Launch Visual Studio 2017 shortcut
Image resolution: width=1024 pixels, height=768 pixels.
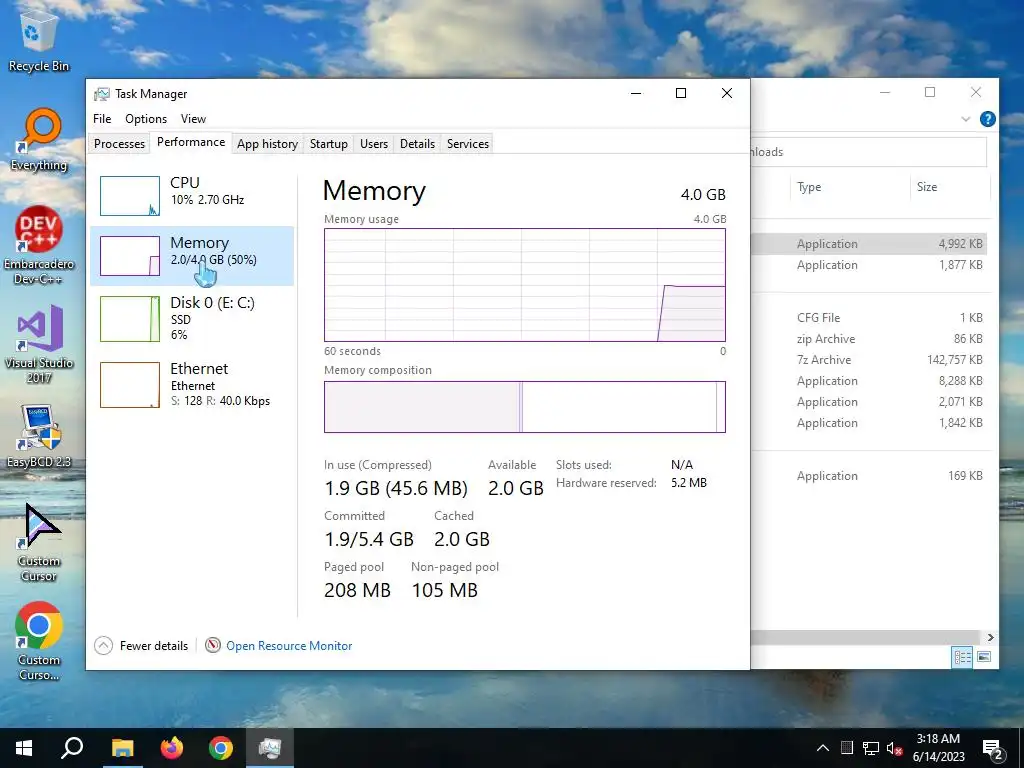click(39, 344)
